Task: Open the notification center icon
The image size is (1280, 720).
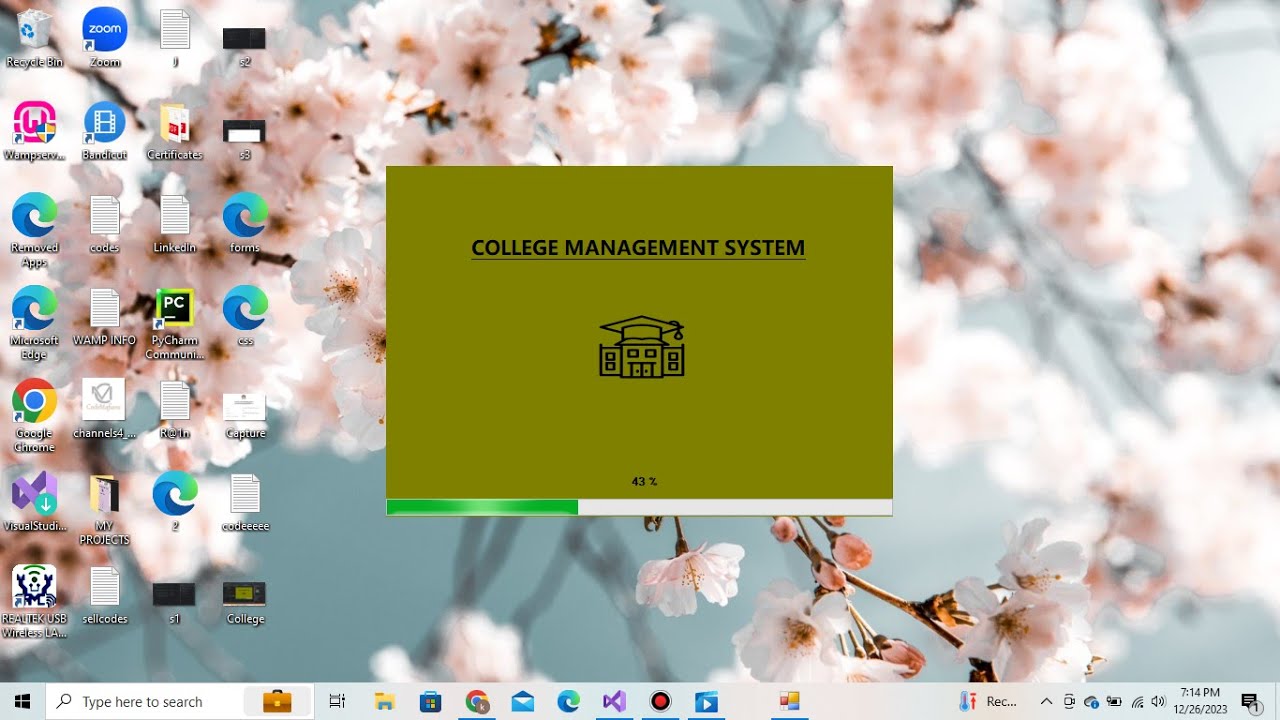Action: 1249,702
